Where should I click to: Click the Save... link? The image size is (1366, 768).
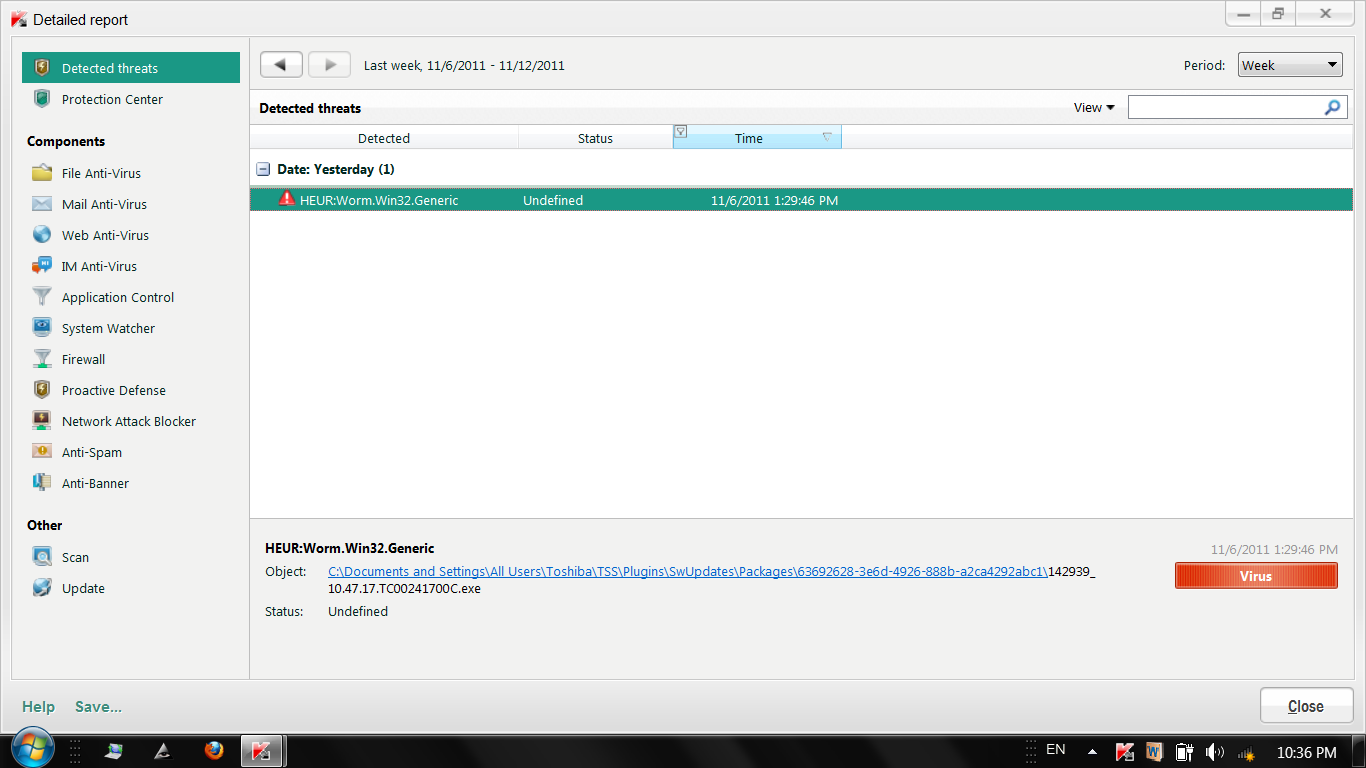(x=98, y=707)
